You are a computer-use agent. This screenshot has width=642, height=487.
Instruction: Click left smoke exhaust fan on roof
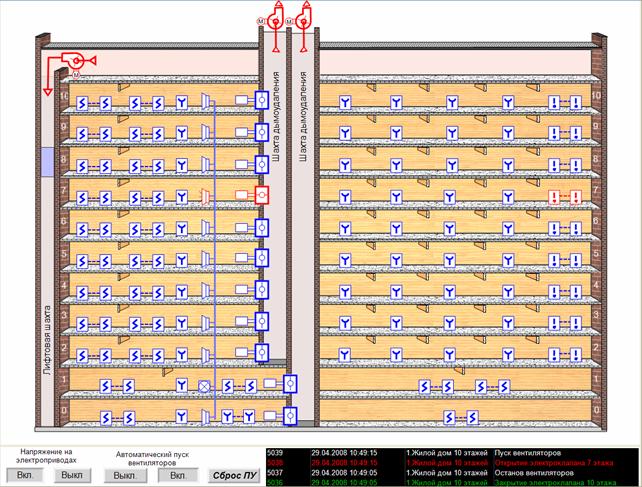click(276, 20)
